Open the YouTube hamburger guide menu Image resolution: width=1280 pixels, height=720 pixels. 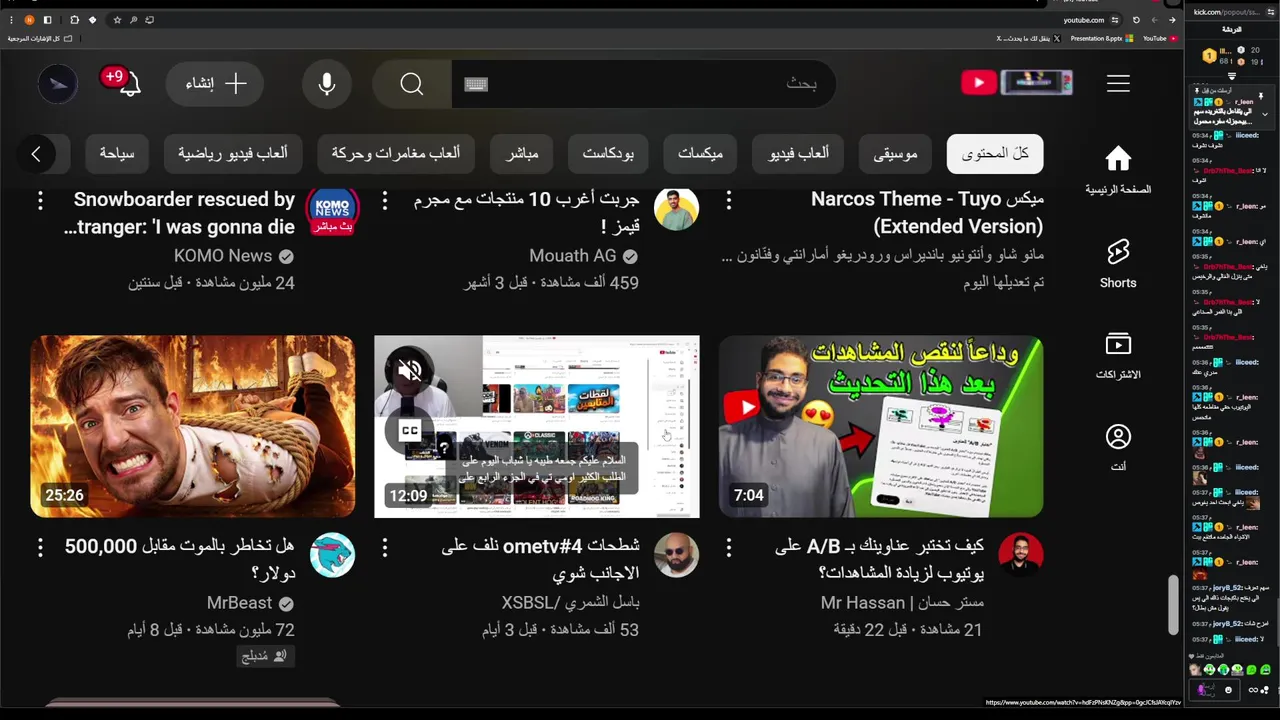[1118, 84]
